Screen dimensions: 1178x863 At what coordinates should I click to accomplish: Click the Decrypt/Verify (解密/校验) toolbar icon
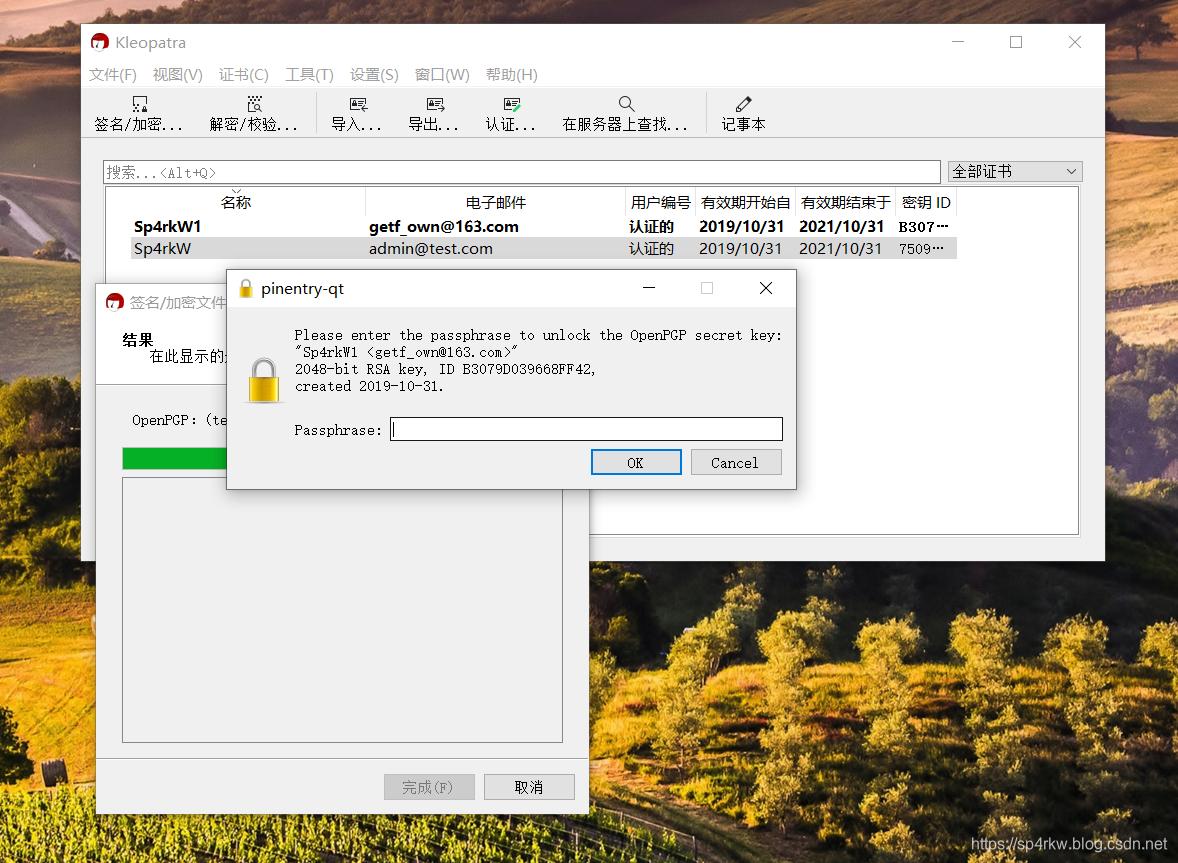254,105
